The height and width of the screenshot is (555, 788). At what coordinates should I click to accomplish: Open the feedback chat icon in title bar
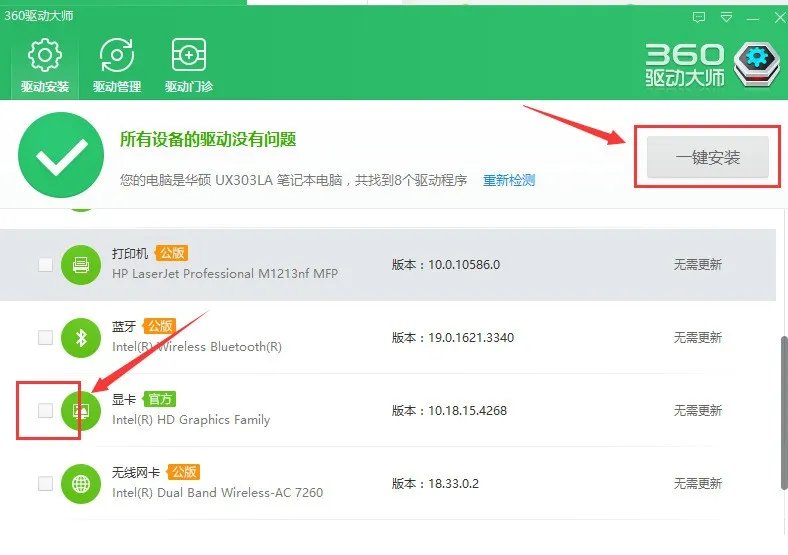pyautogui.click(x=699, y=18)
